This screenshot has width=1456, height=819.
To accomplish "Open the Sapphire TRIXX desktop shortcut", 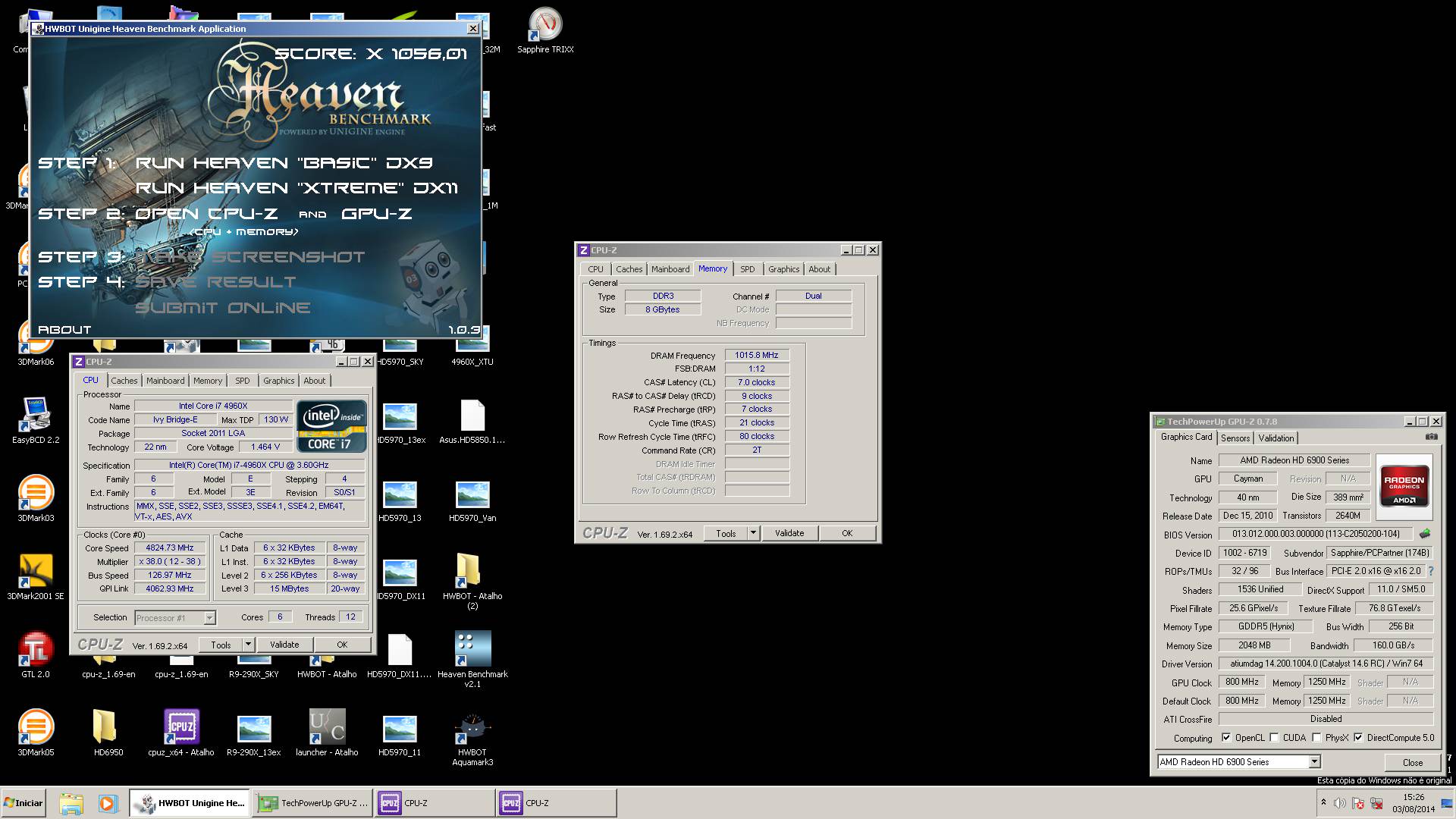I will [x=544, y=30].
